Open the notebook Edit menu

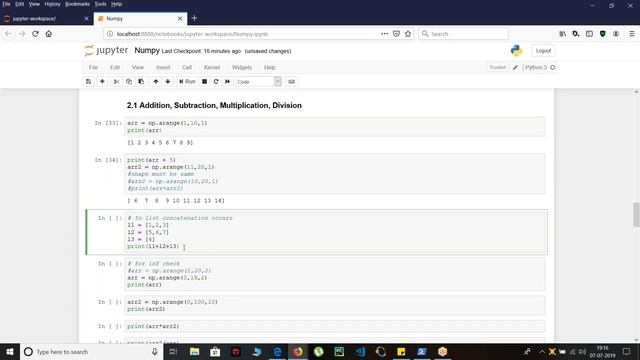pyautogui.click(x=115, y=67)
